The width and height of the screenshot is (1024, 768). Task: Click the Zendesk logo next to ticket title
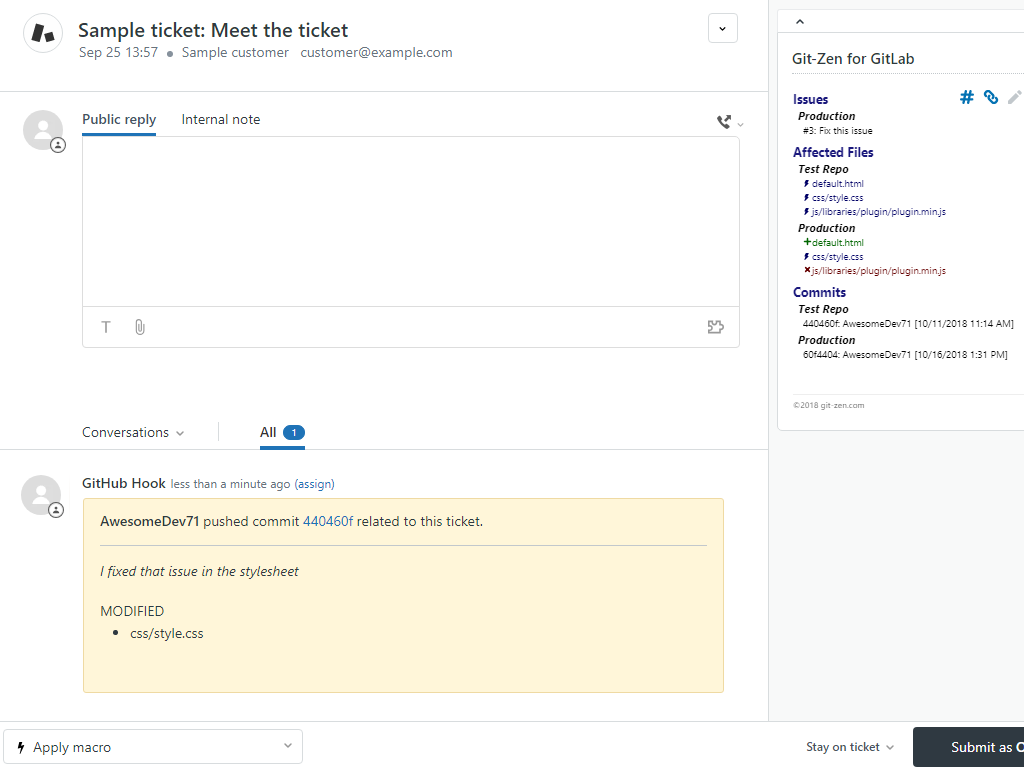pos(43,32)
